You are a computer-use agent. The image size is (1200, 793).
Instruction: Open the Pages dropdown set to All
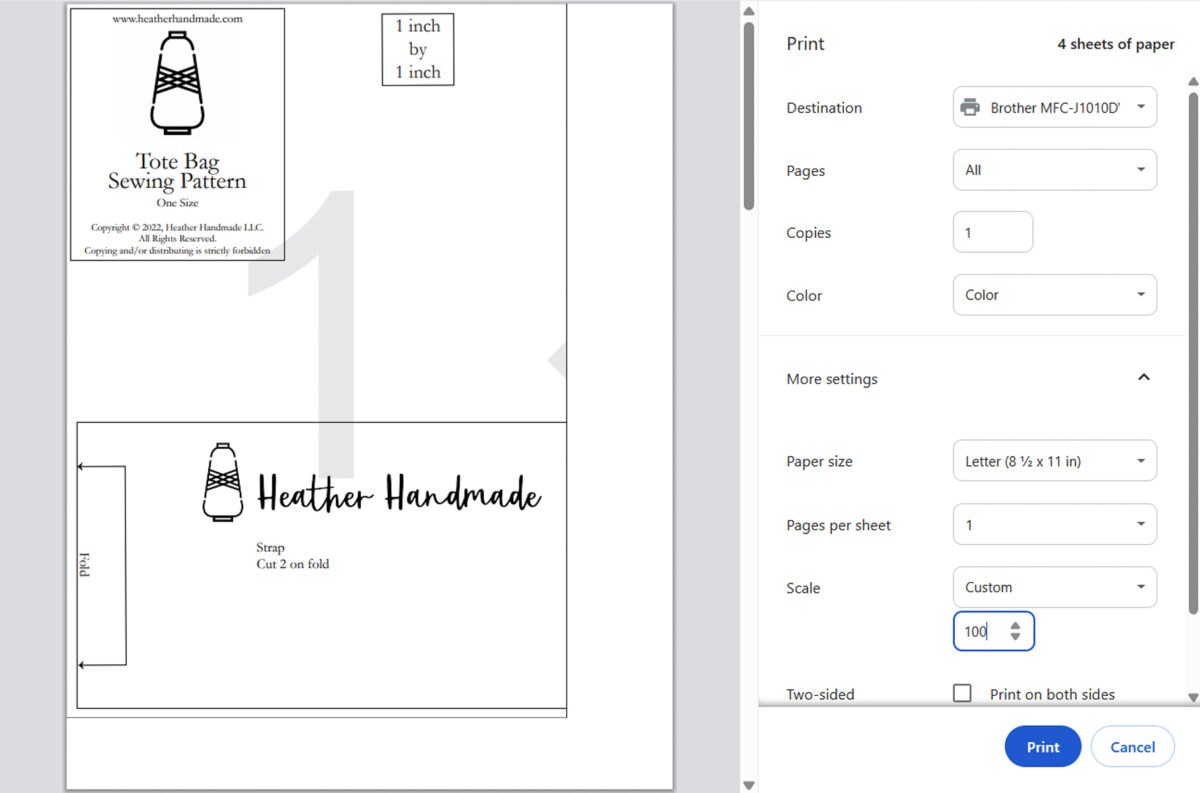click(1055, 170)
